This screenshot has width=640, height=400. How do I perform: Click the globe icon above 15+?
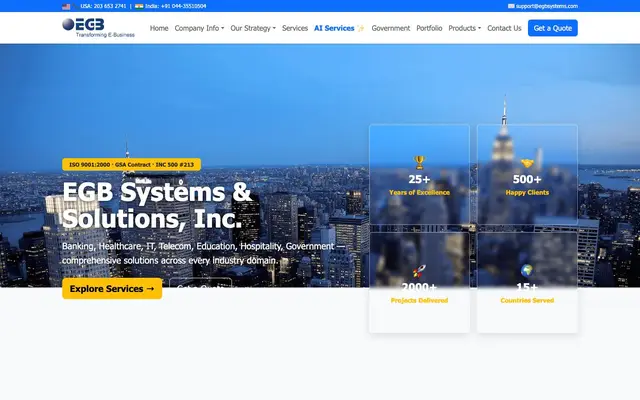[x=527, y=270]
